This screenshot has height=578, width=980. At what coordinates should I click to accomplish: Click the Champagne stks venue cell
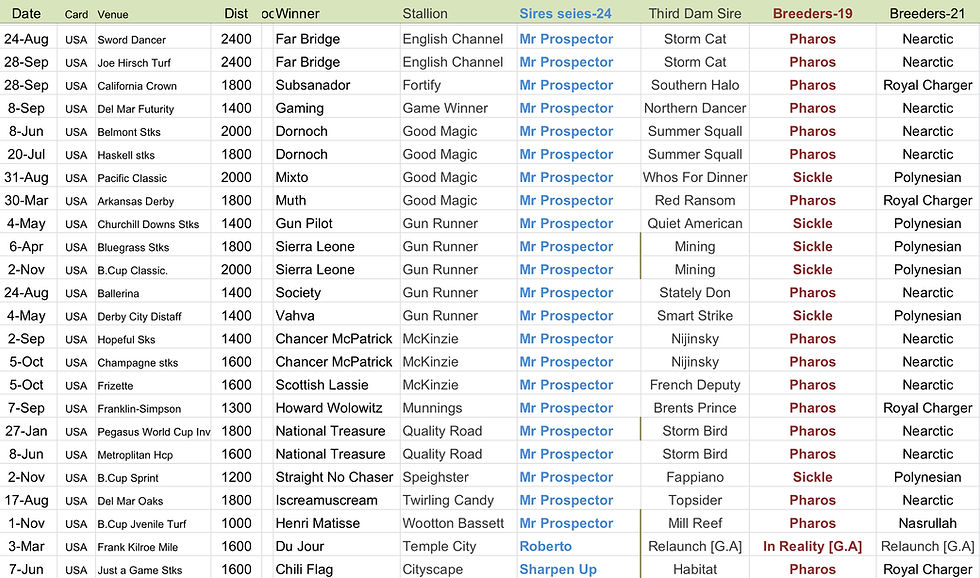pyautogui.click(x=138, y=363)
